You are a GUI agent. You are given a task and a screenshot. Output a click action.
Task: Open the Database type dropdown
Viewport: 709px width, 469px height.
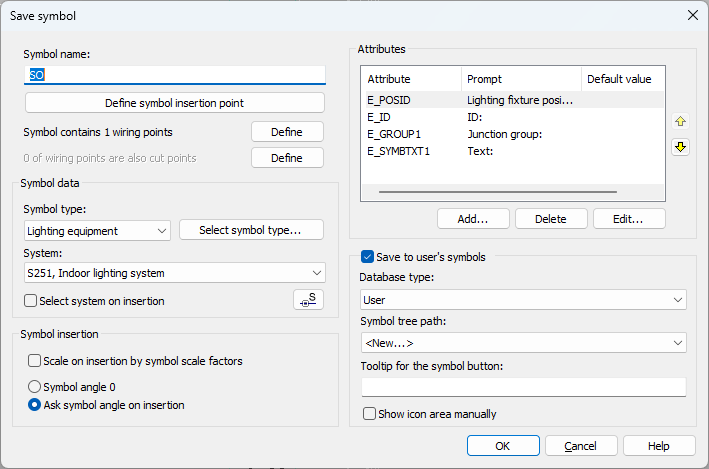tap(523, 299)
